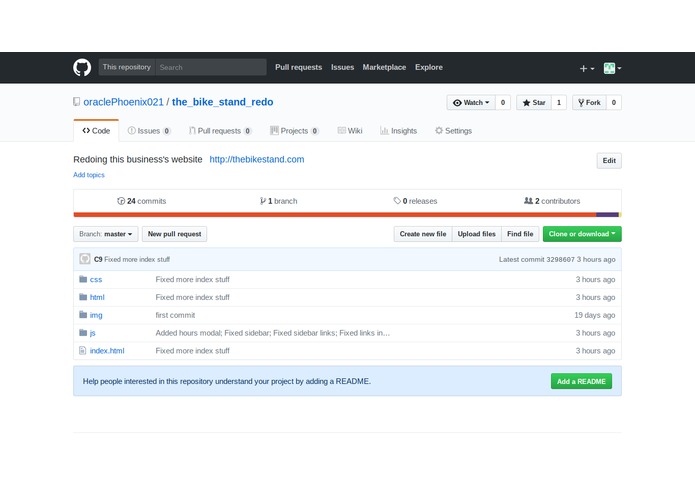This screenshot has width=695, height=494.
Task: Open the Projects tab
Action: (294, 131)
